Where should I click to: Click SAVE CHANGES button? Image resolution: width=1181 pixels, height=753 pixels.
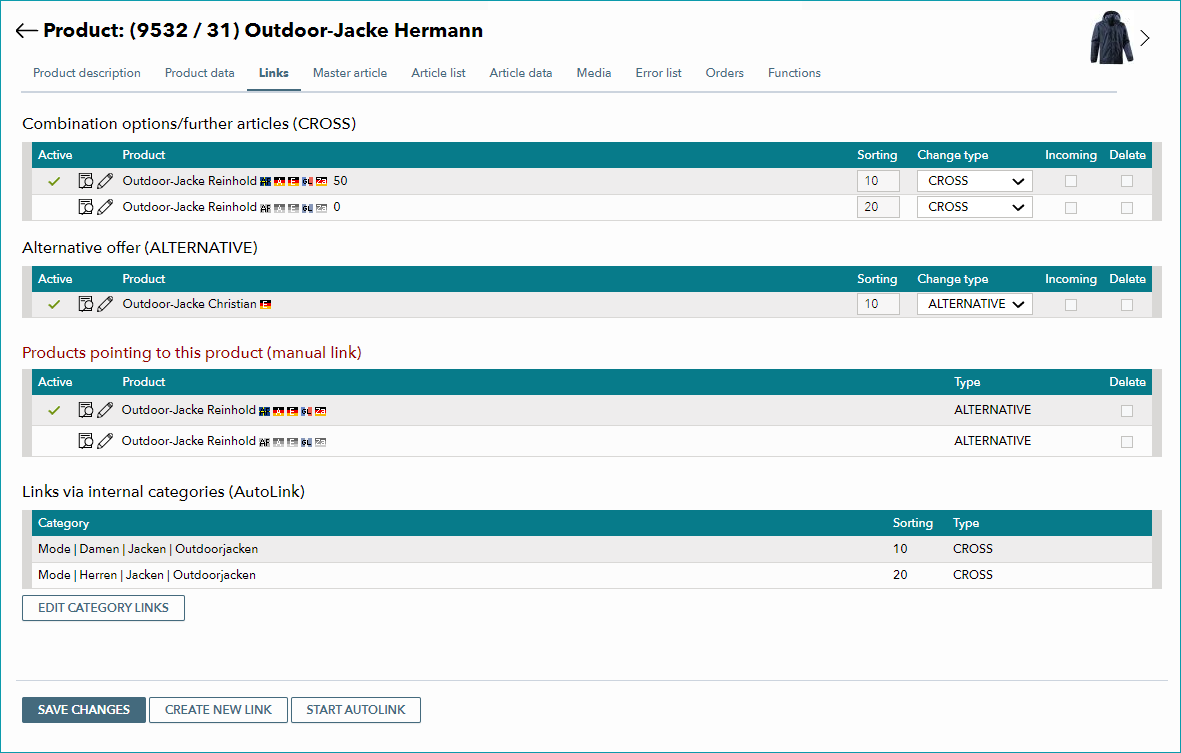(x=84, y=710)
